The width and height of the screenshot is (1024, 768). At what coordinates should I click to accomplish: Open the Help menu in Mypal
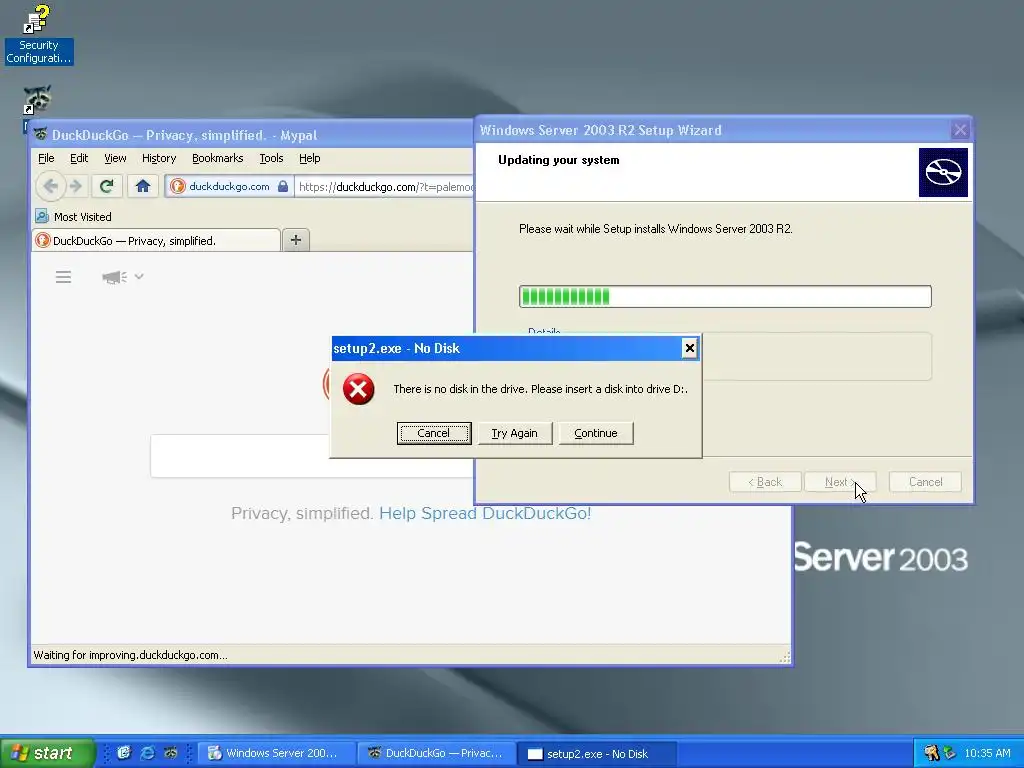pos(310,158)
